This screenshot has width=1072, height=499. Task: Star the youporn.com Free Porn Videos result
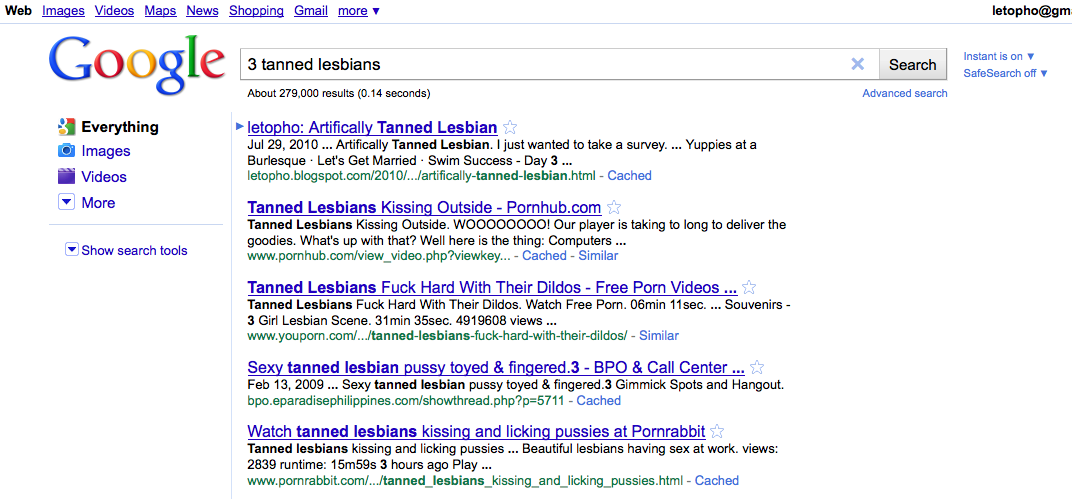click(x=749, y=287)
